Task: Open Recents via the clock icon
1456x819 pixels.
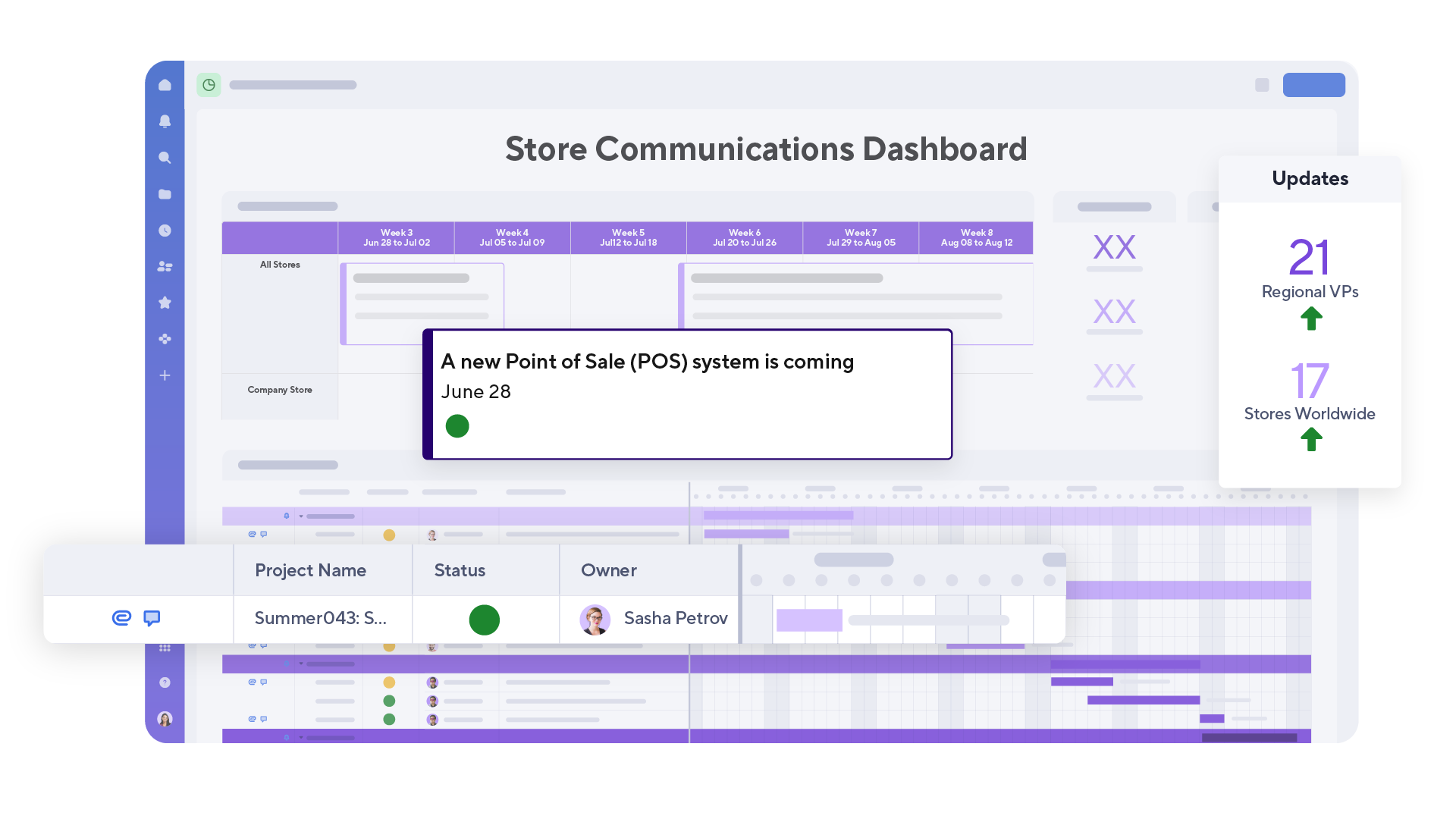Action: tap(165, 231)
